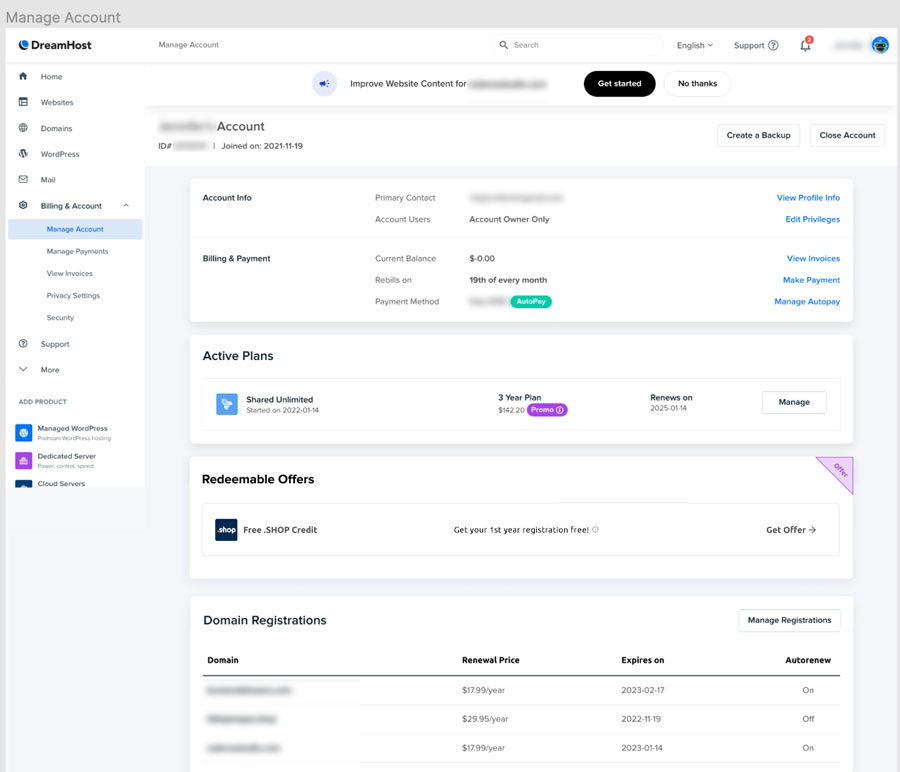Click the megaphone announcement icon
The width and height of the screenshot is (900, 772).
[324, 84]
